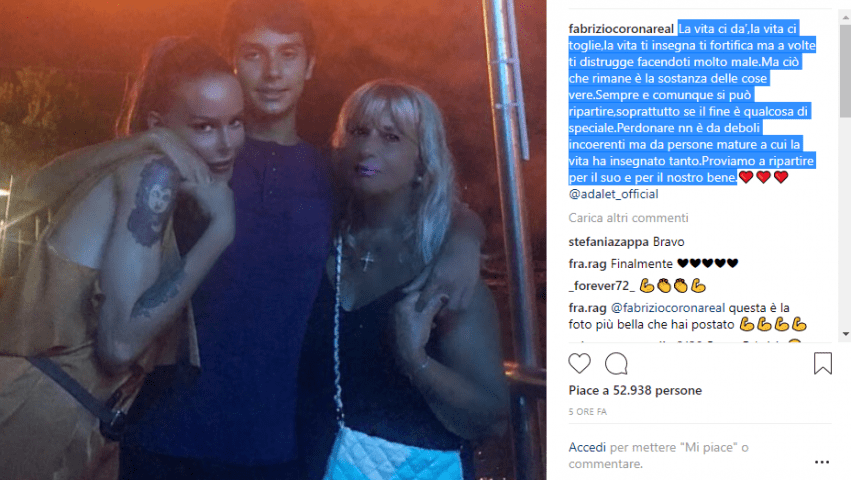This screenshot has width=851, height=480.
Task: Open fabriziocoronareal profile link
Action: (621, 29)
